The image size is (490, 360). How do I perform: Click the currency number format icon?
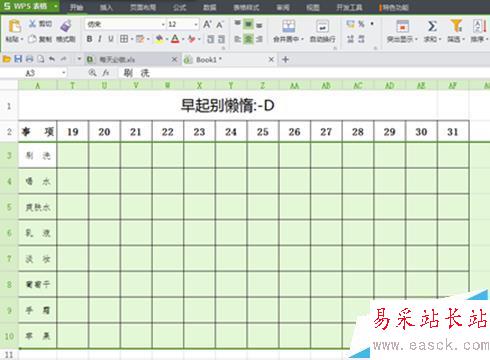click(350, 24)
